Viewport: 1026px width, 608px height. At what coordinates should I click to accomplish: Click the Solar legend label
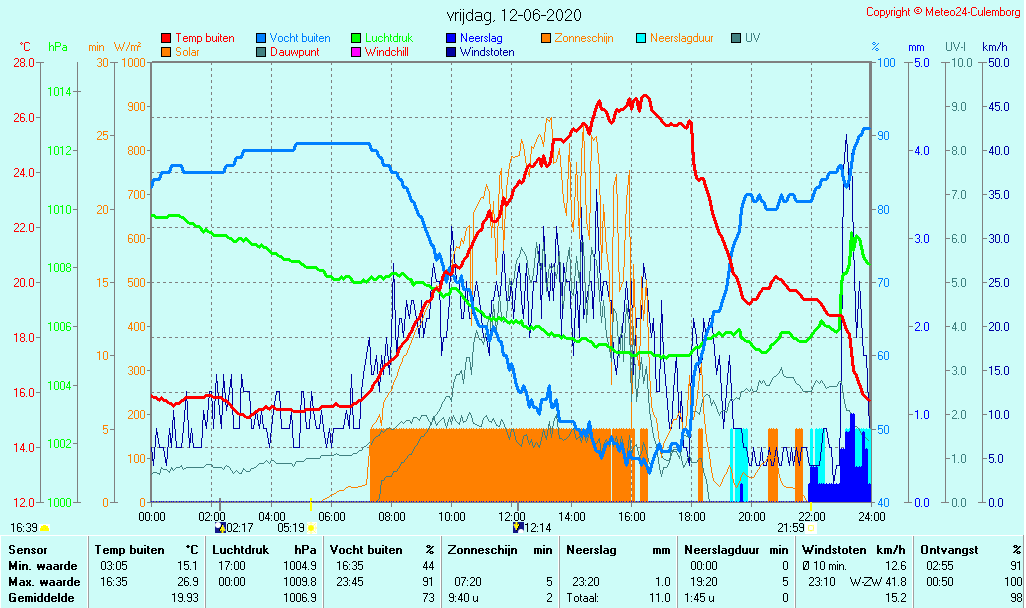click(x=188, y=52)
